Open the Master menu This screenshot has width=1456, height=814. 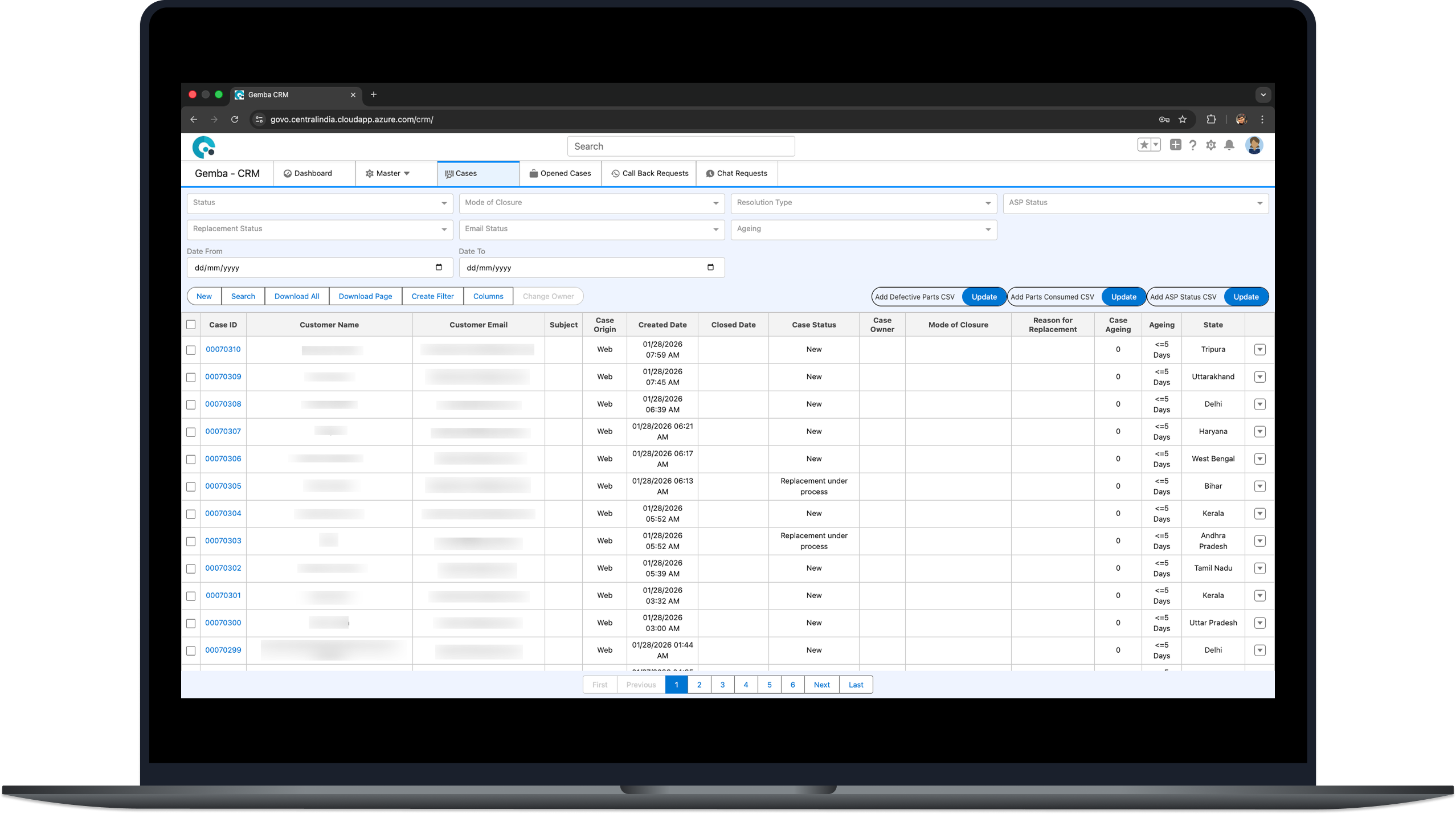(388, 174)
